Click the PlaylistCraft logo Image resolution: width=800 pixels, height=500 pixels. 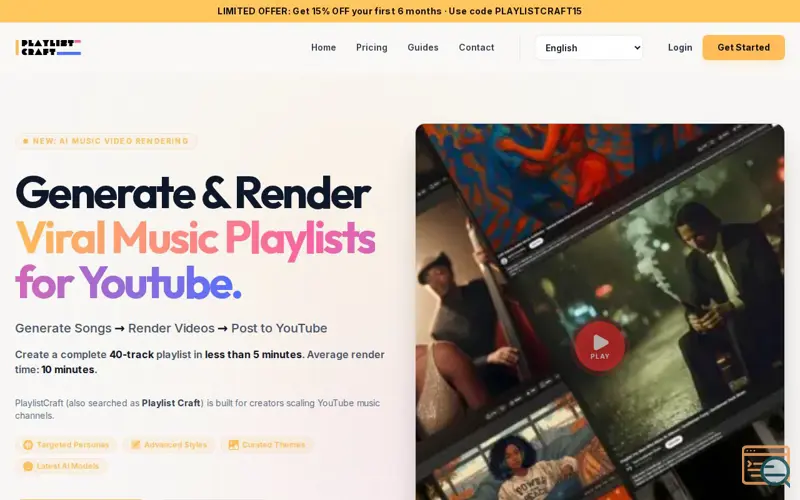(x=48, y=47)
